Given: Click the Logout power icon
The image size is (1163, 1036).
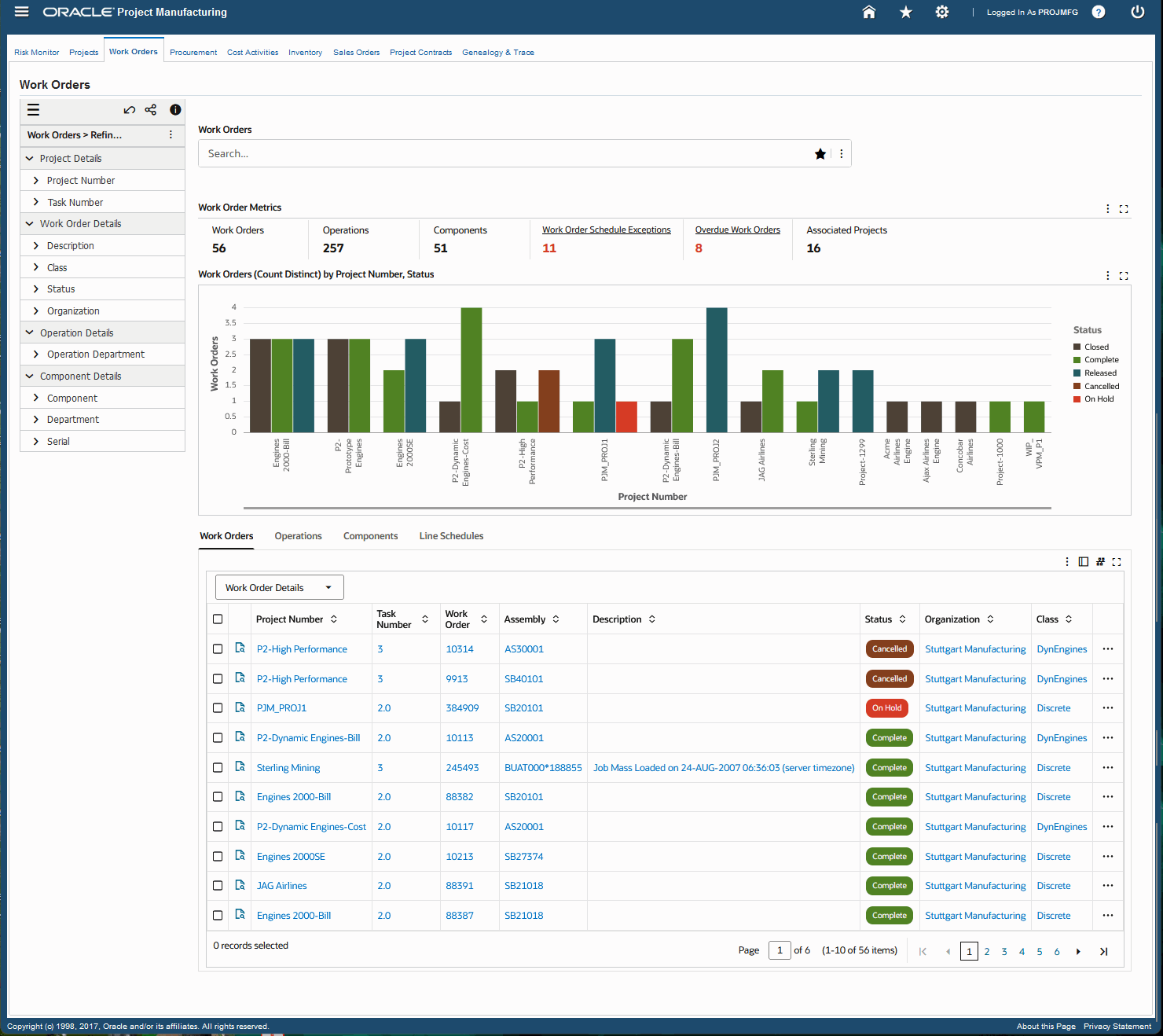Looking at the screenshot, I should click(1137, 12).
